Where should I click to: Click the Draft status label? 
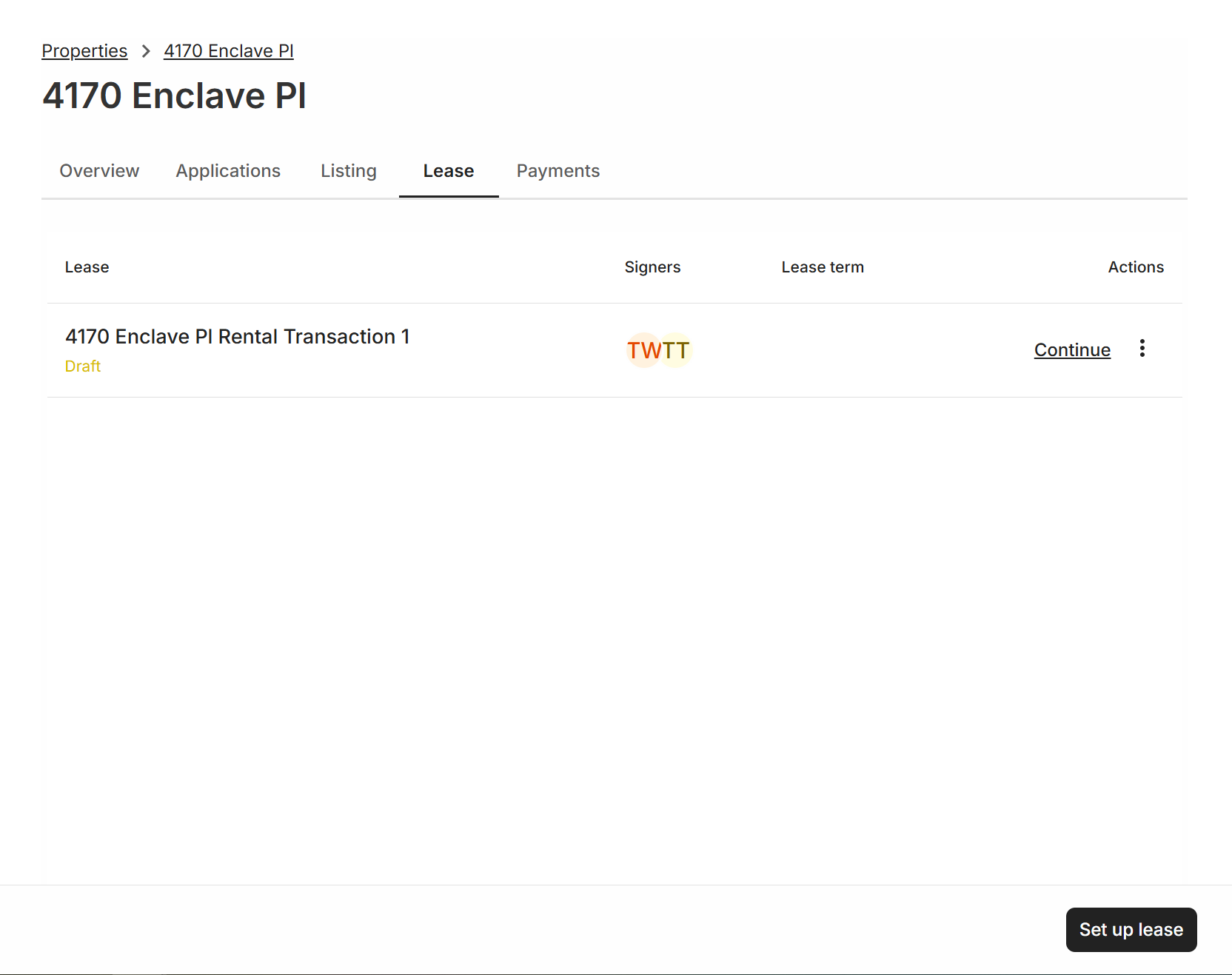[82, 366]
